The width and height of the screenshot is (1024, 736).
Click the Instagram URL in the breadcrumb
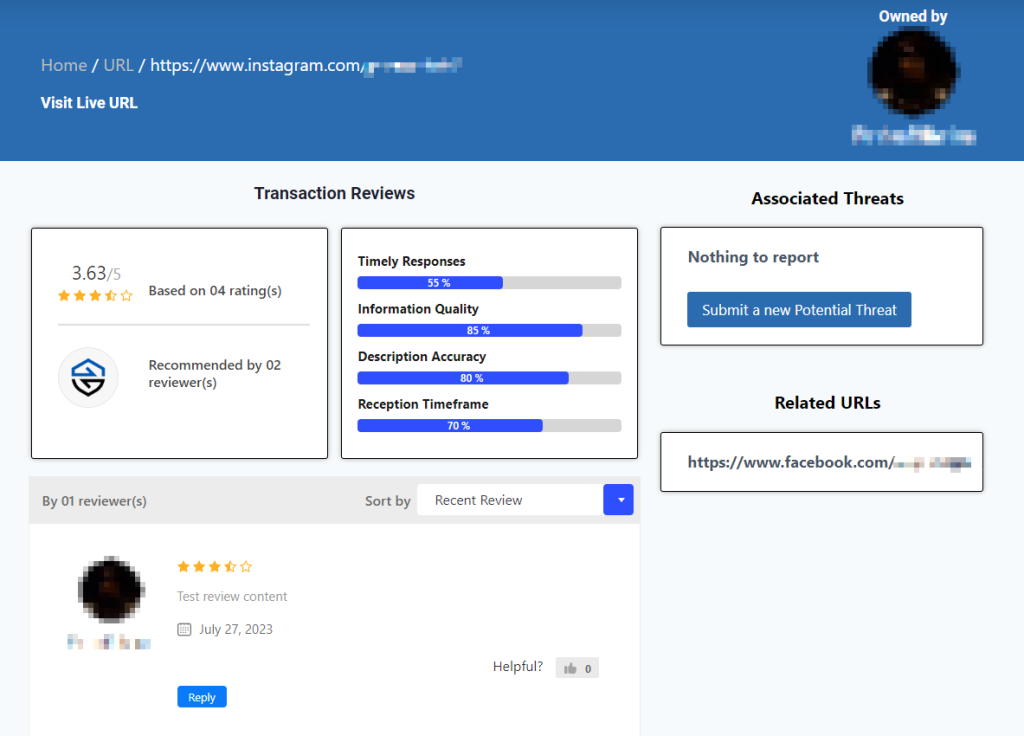[x=306, y=65]
